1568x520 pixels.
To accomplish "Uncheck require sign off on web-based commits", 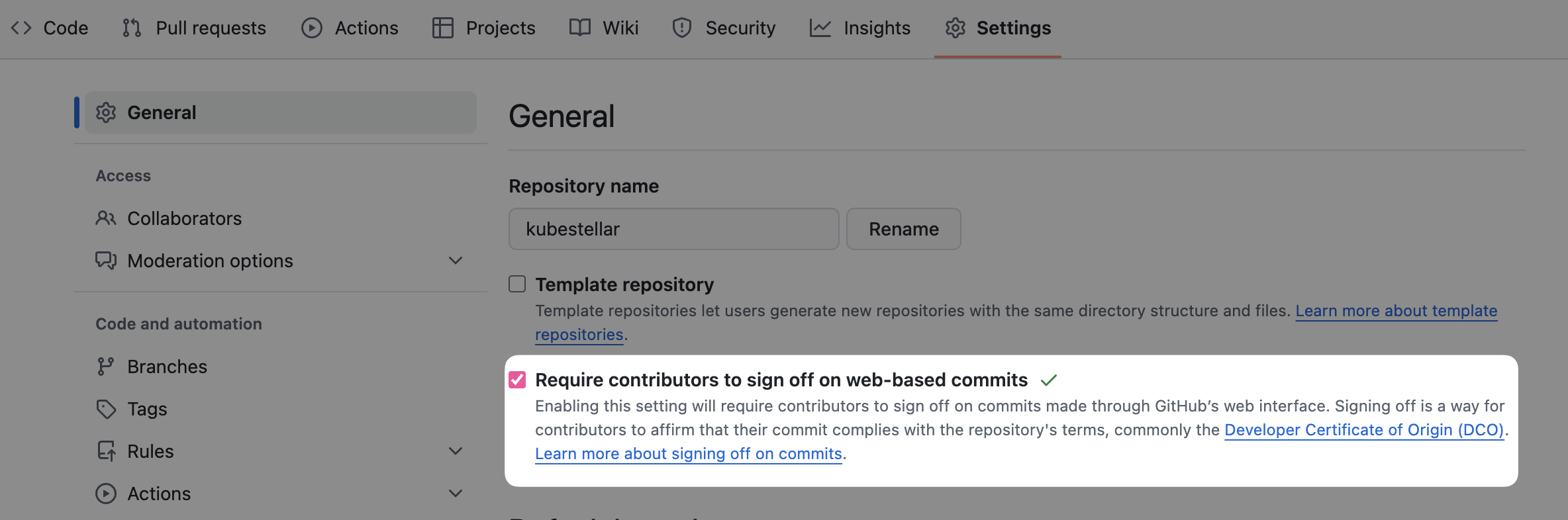I will click(517, 380).
